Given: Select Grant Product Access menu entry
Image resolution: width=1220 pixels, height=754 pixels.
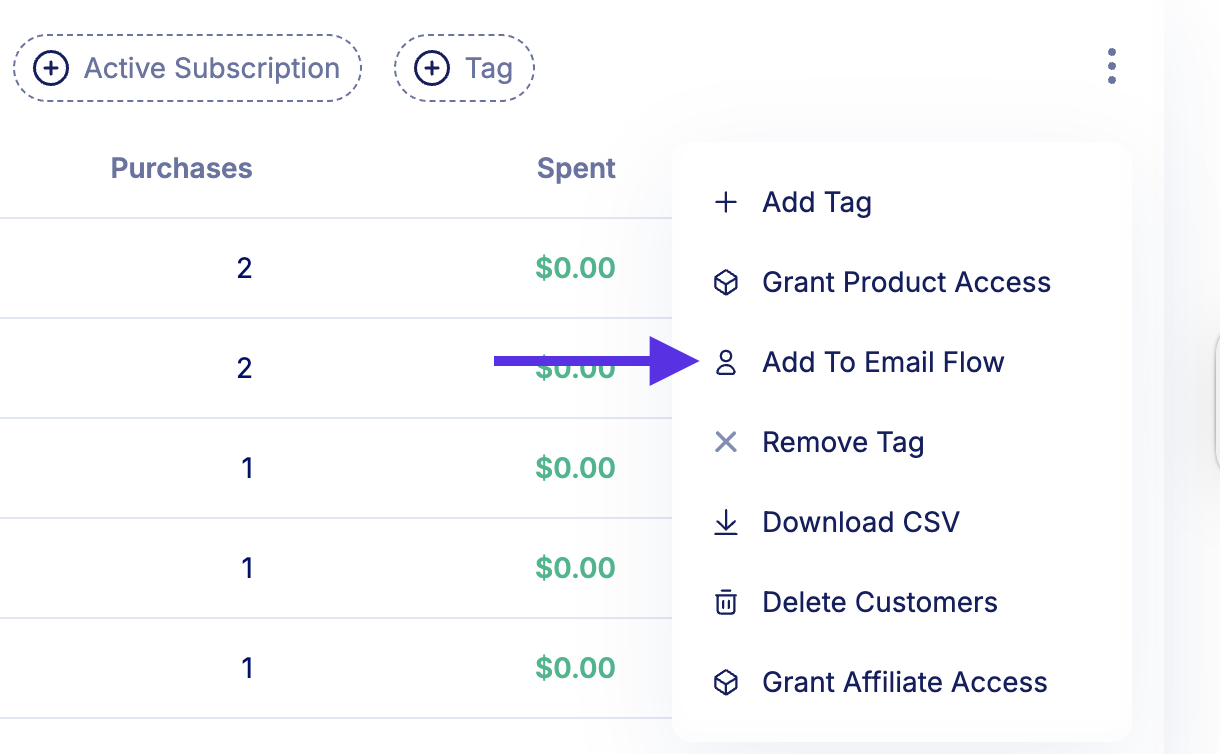Looking at the screenshot, I should pyautogui.click(x=906, y=283).
